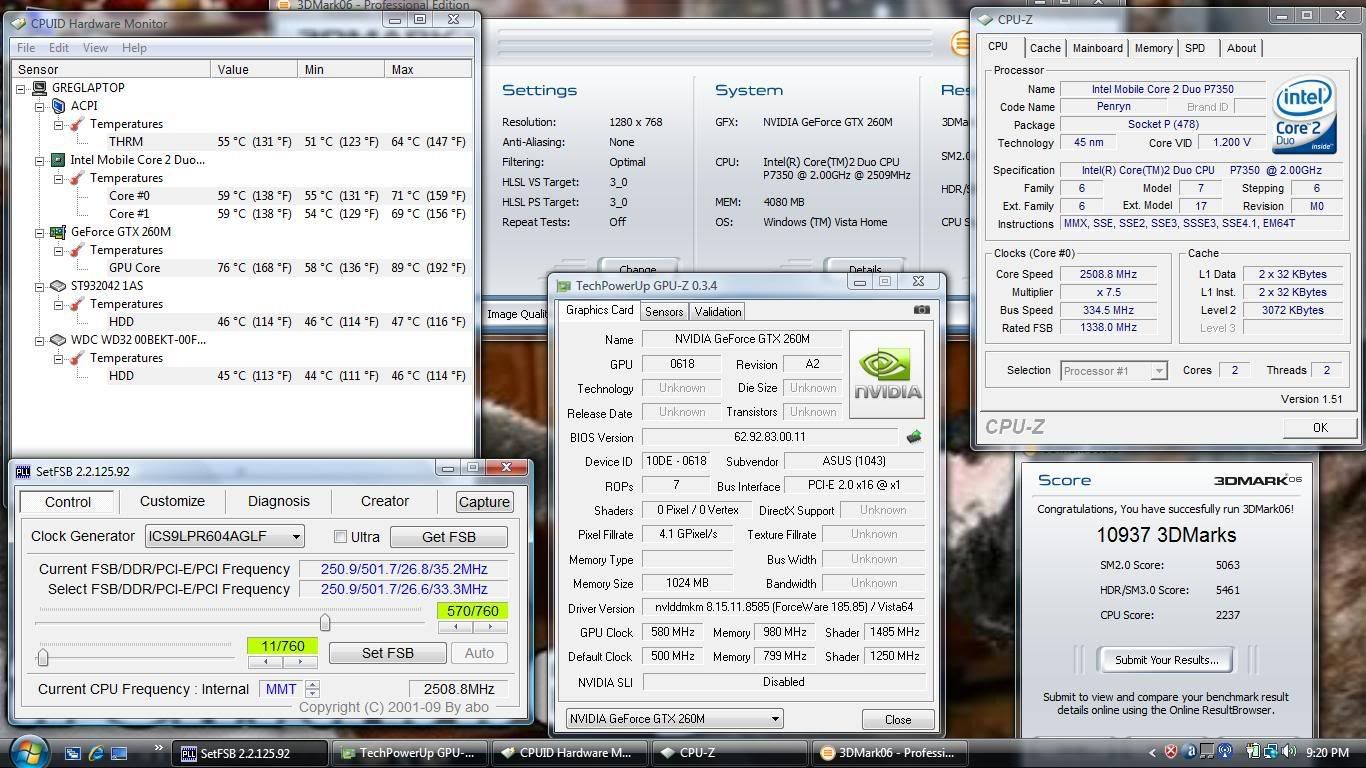Open the File menu in Hardware Monitor
The width and height of the screenshot is (1366, 768).
(26, 48)
